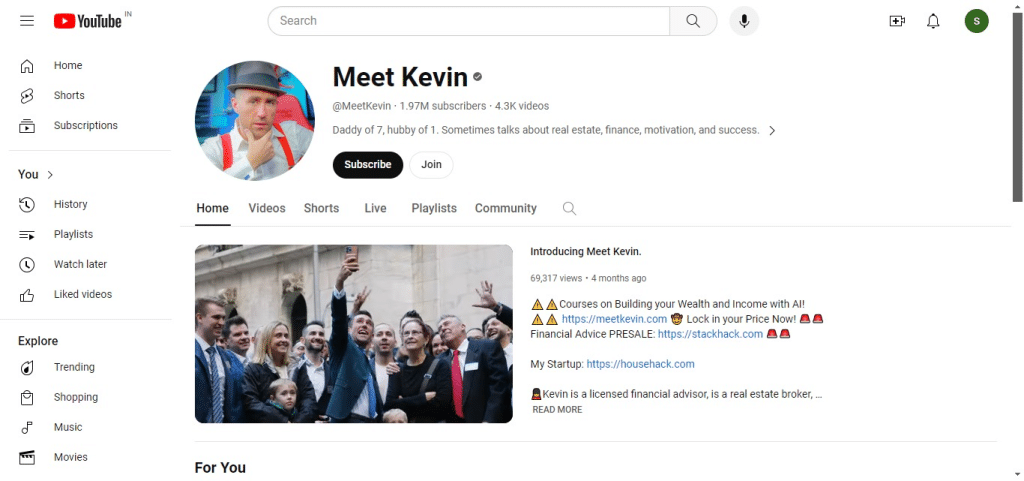Open the househack.com link

(640, 364)
